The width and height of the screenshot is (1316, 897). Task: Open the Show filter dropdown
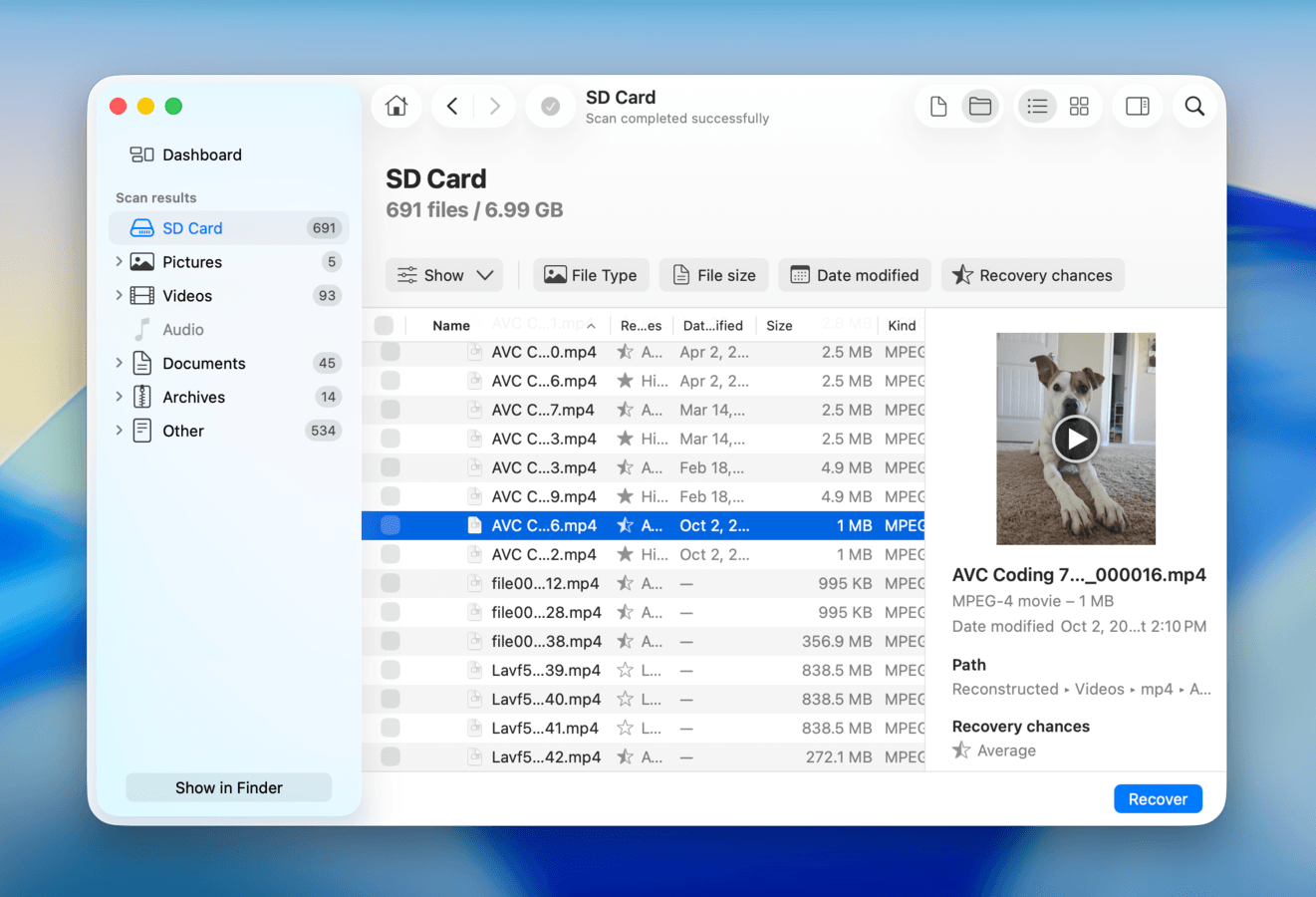coord(444,275)
